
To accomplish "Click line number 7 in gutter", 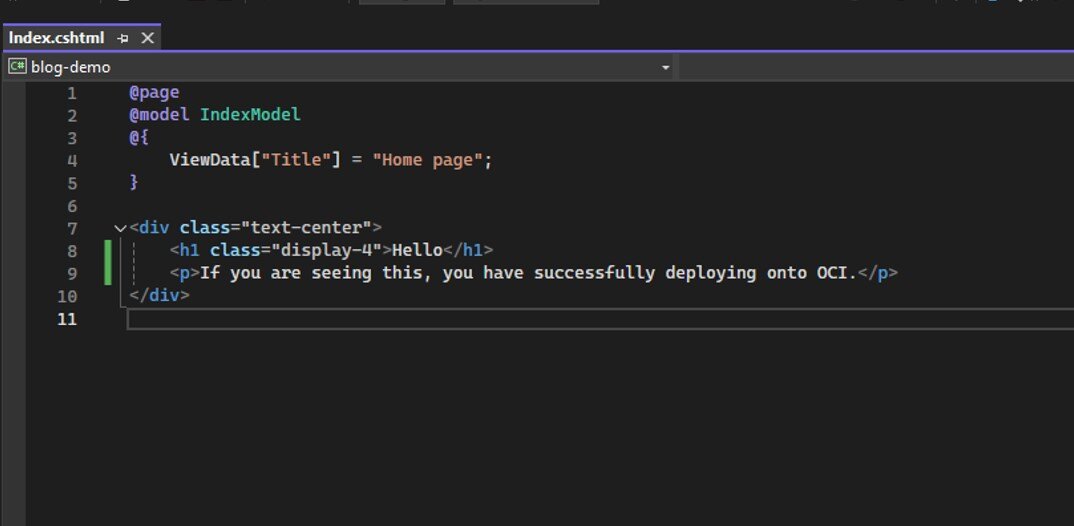I will pos(72,228).
